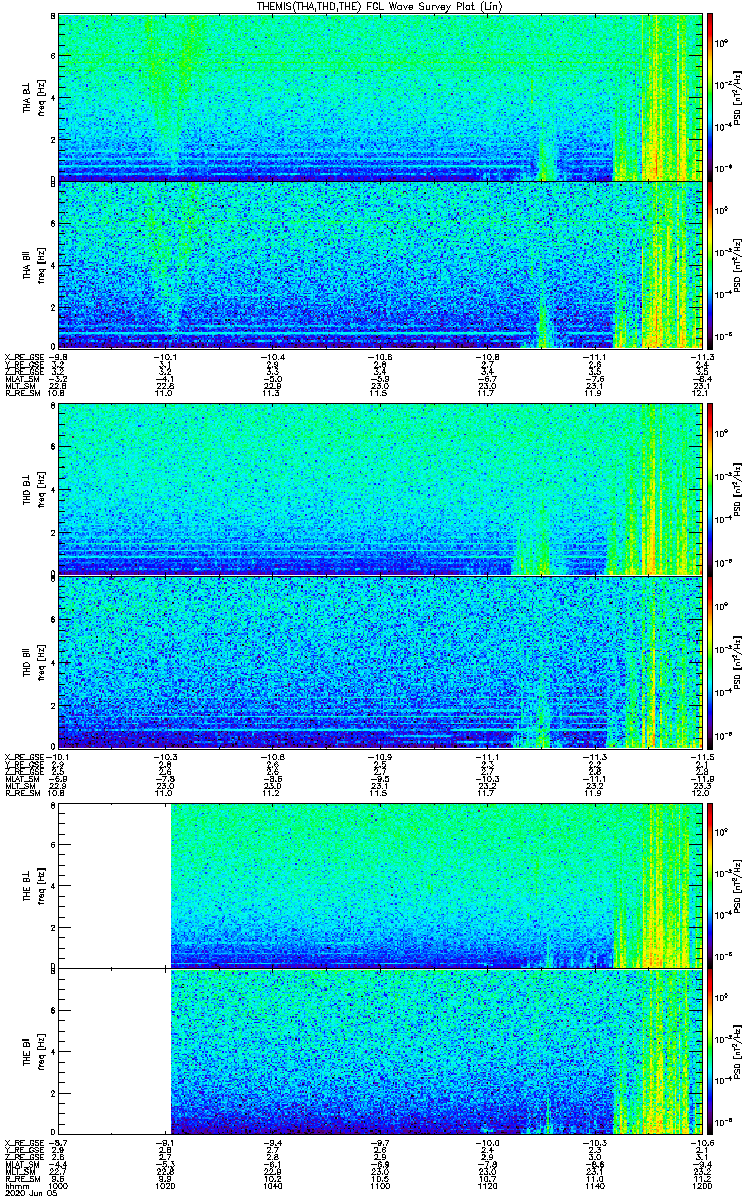Click time tick label 1140
Screen dimensions: 750x1200
[x=594, y=1186]
